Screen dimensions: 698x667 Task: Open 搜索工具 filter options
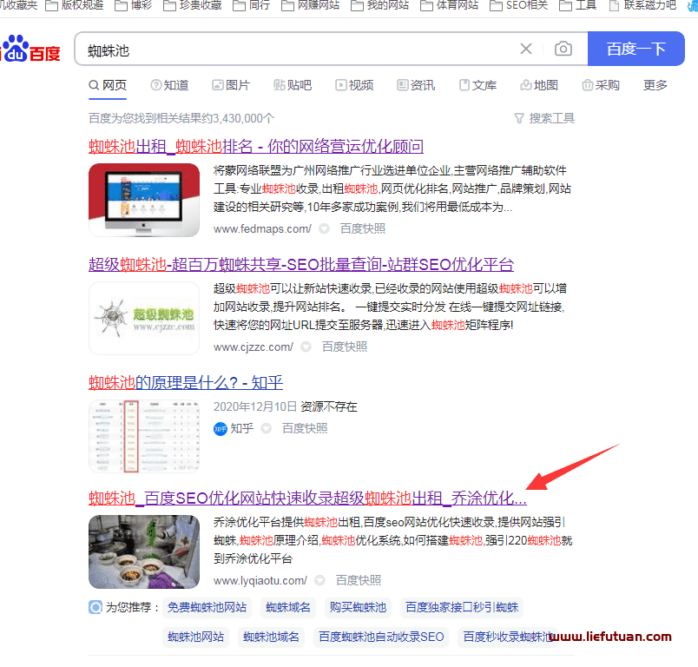pyautogui.click(x=544, y=118)
